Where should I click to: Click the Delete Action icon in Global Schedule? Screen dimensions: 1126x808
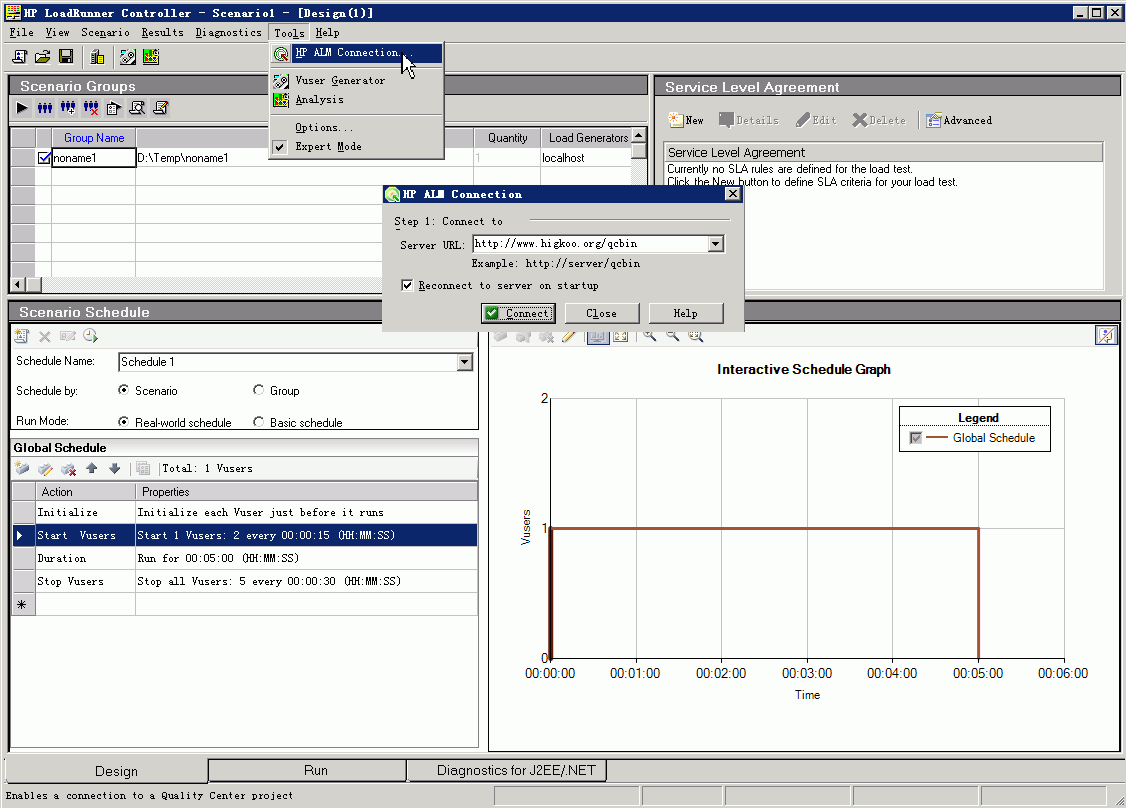(68, 468)
